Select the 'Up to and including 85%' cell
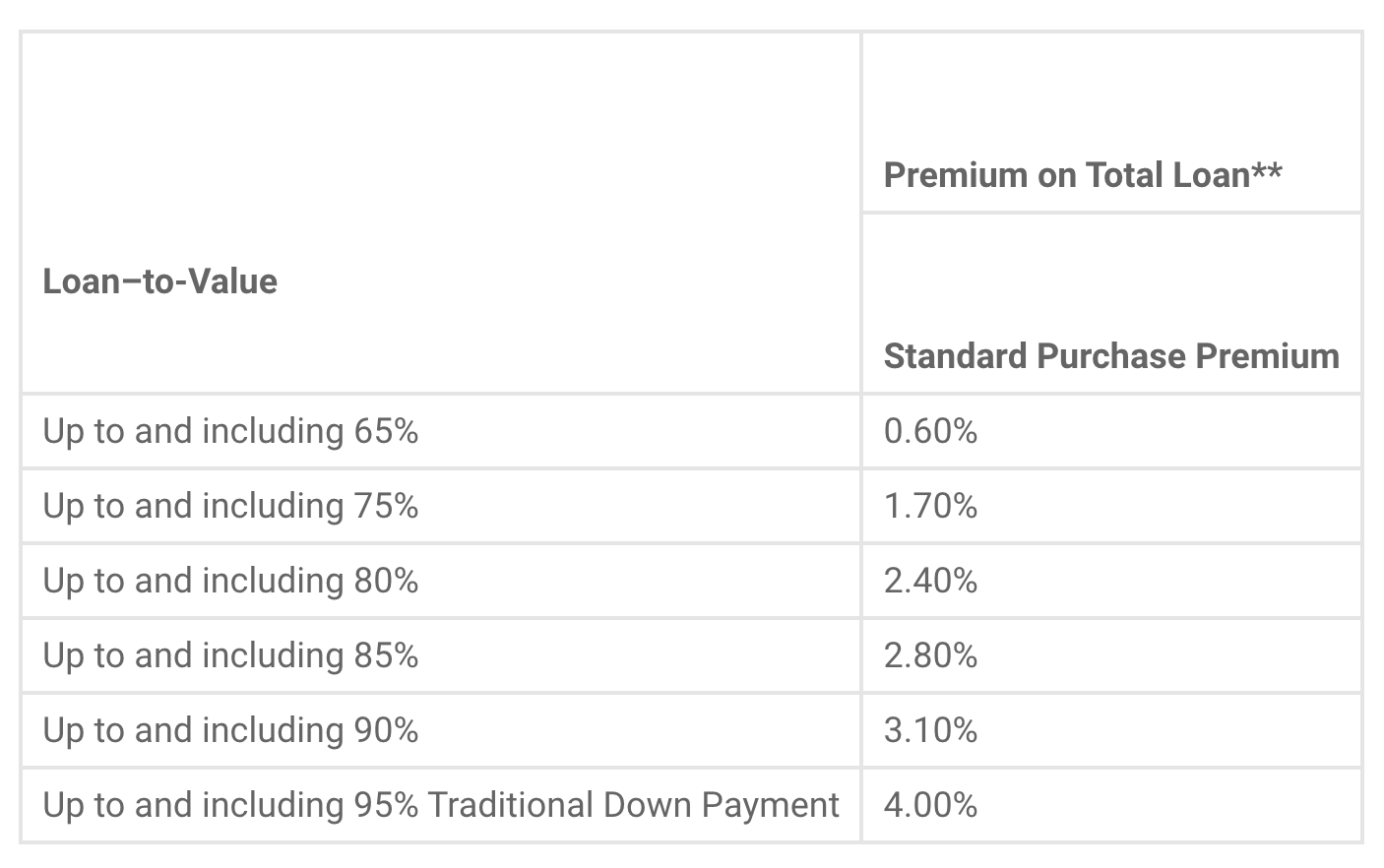The width and height of the screenshot is (1384, 868). coord(230,655)
